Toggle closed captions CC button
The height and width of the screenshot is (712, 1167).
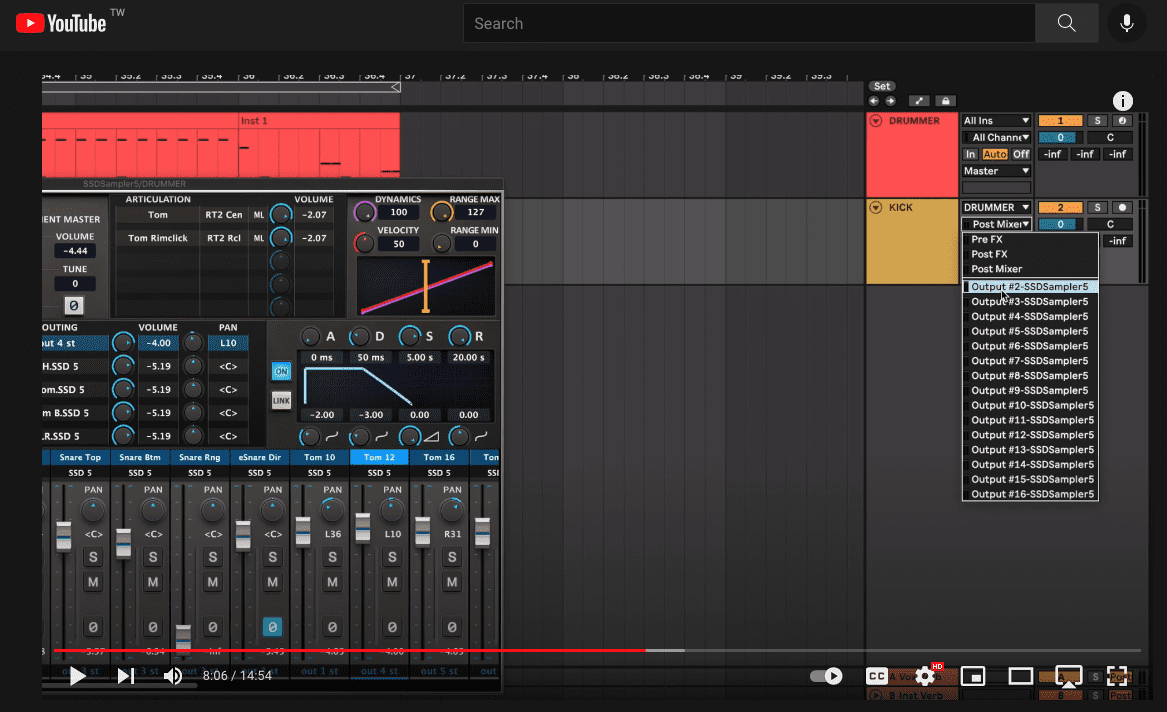(877, 676)
